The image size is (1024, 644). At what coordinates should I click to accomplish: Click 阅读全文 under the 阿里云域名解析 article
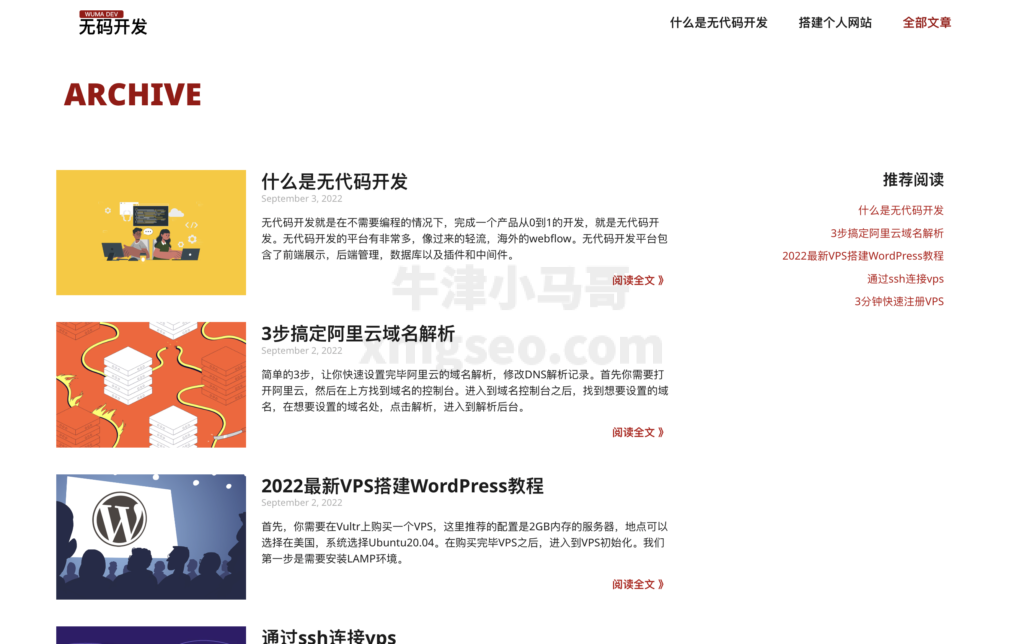638,432
